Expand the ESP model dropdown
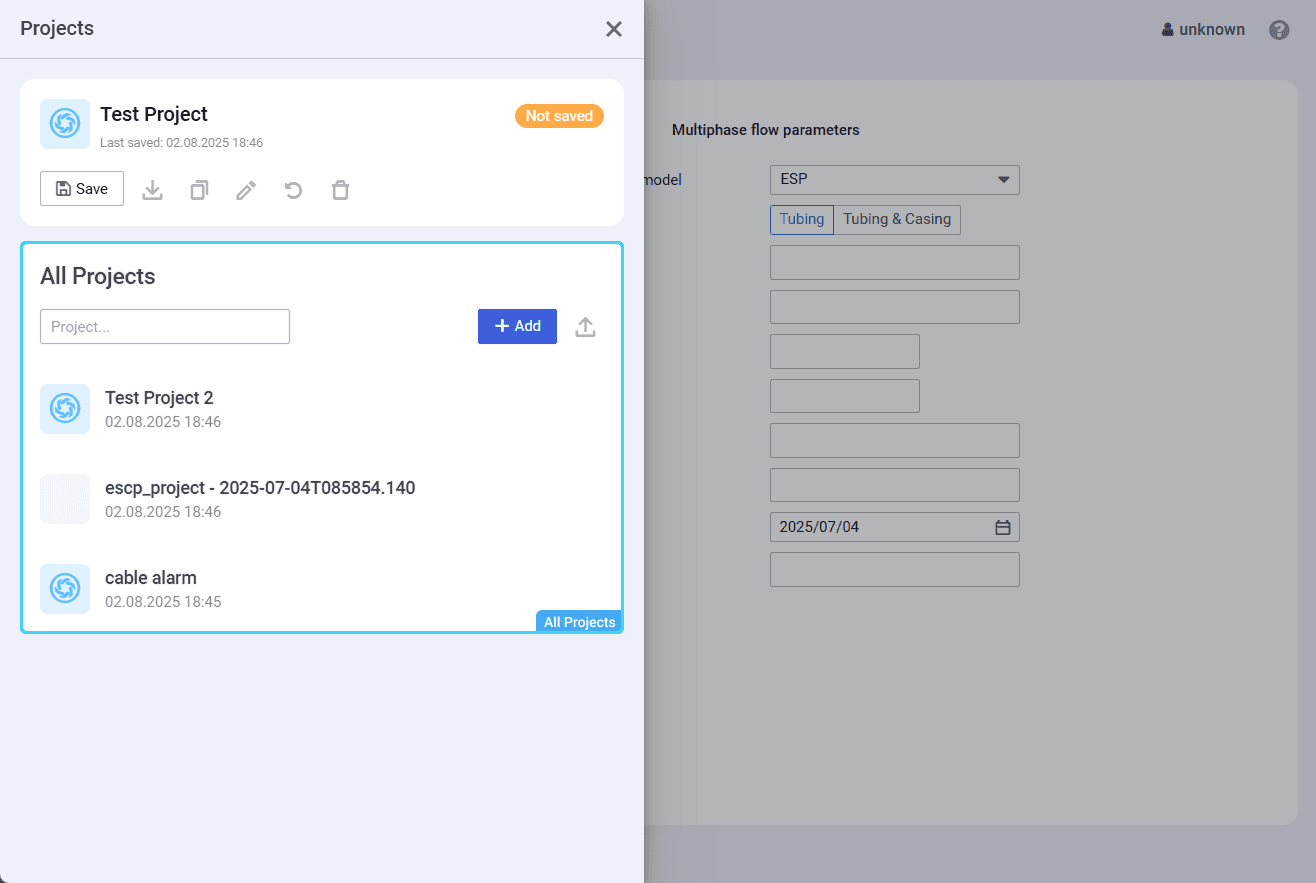 [894, 180]
